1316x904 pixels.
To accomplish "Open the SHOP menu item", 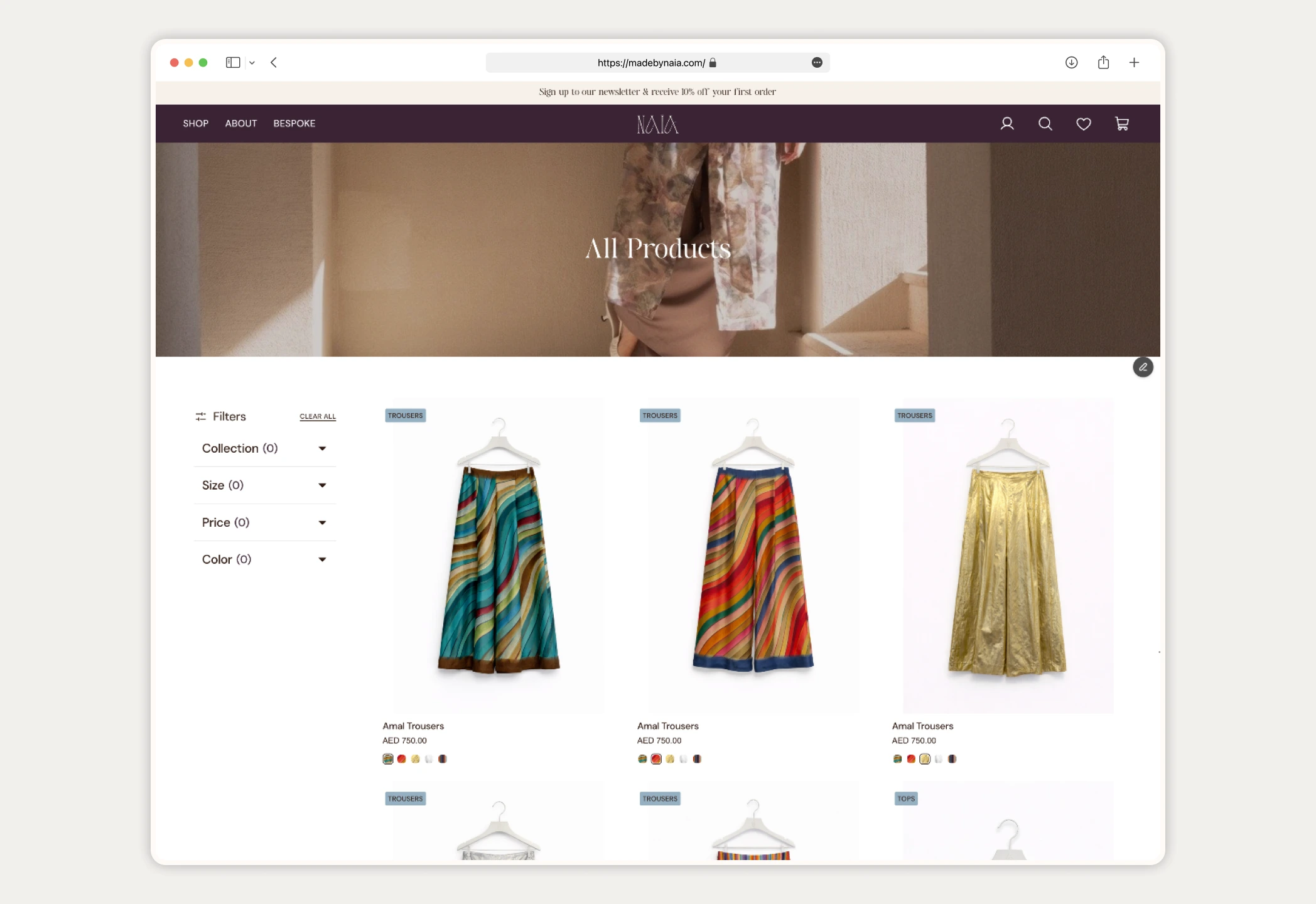I will (x=195, y=124).
